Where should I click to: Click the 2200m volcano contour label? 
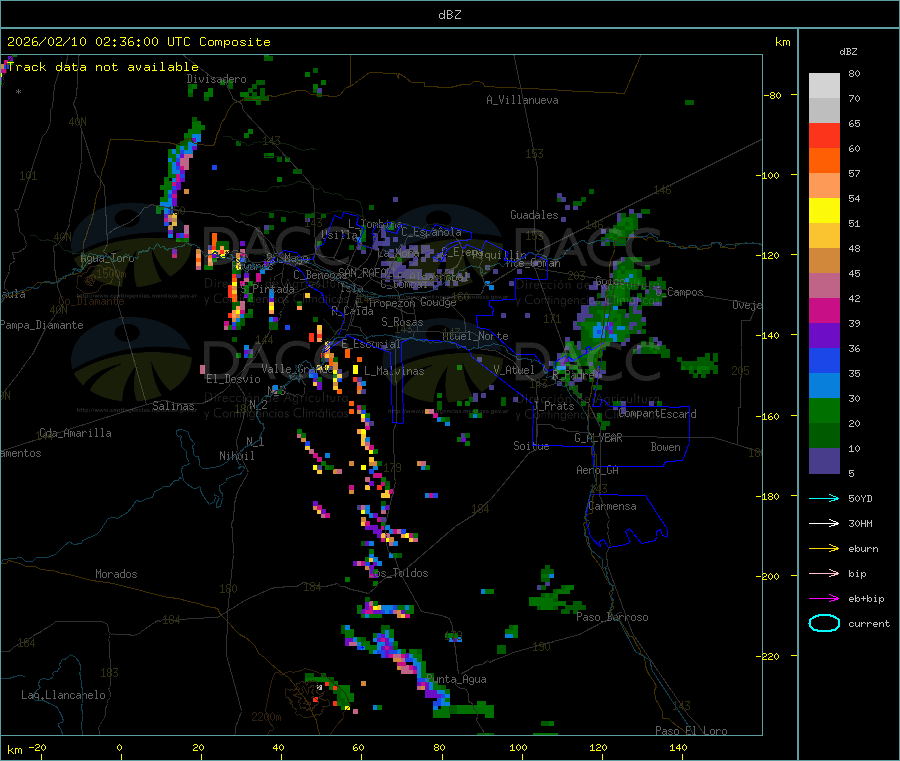(x=266, y=717)
